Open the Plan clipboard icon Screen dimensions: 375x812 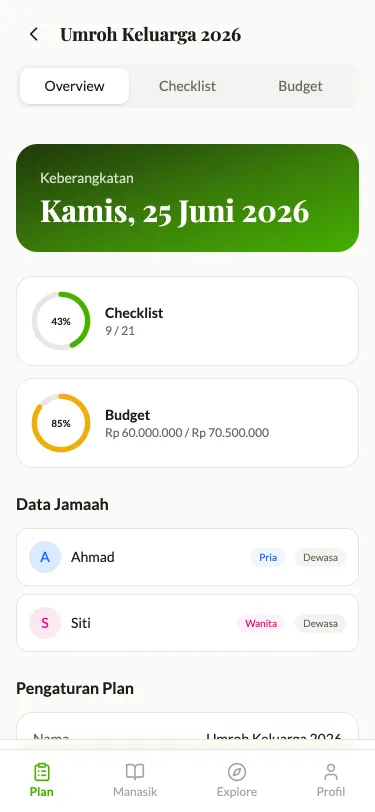(42, 772)
